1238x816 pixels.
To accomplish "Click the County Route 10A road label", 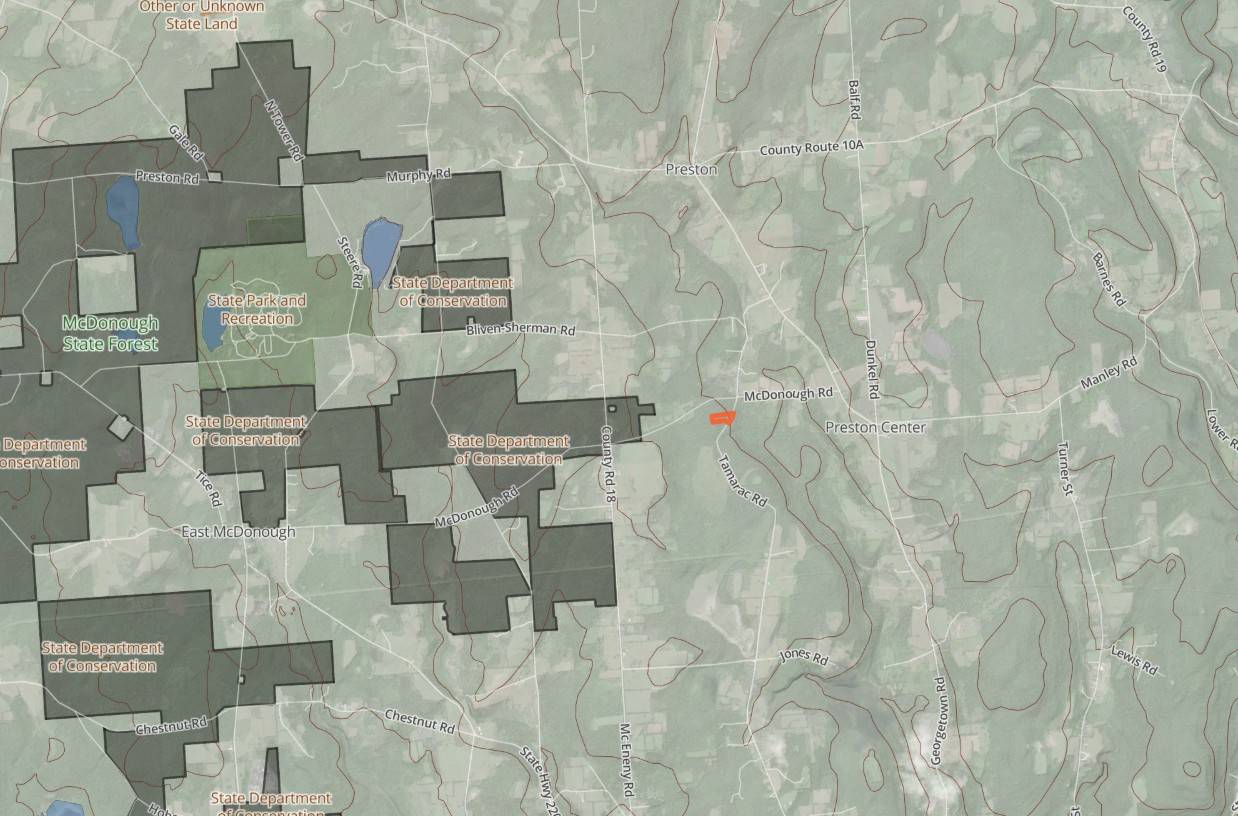I will click(x=810, y=148).
